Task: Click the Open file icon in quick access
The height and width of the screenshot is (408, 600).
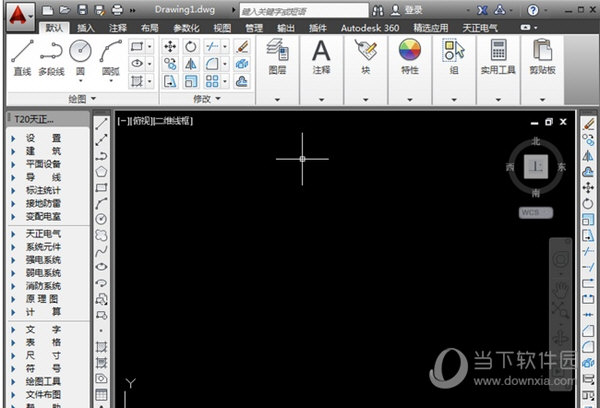Action: tap(65, 10)
